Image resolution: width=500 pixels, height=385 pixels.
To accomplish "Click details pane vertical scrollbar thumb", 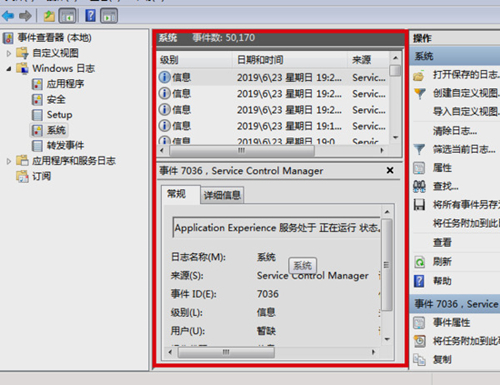I will point(387,265).
